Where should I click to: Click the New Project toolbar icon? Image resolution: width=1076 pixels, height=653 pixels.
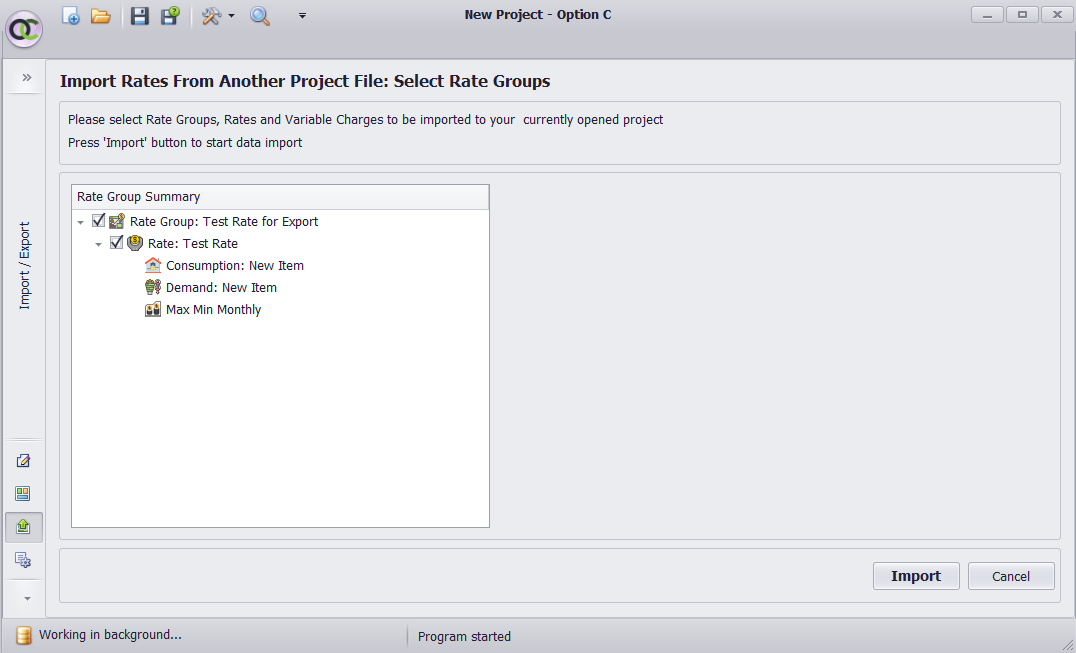(71, 15)
